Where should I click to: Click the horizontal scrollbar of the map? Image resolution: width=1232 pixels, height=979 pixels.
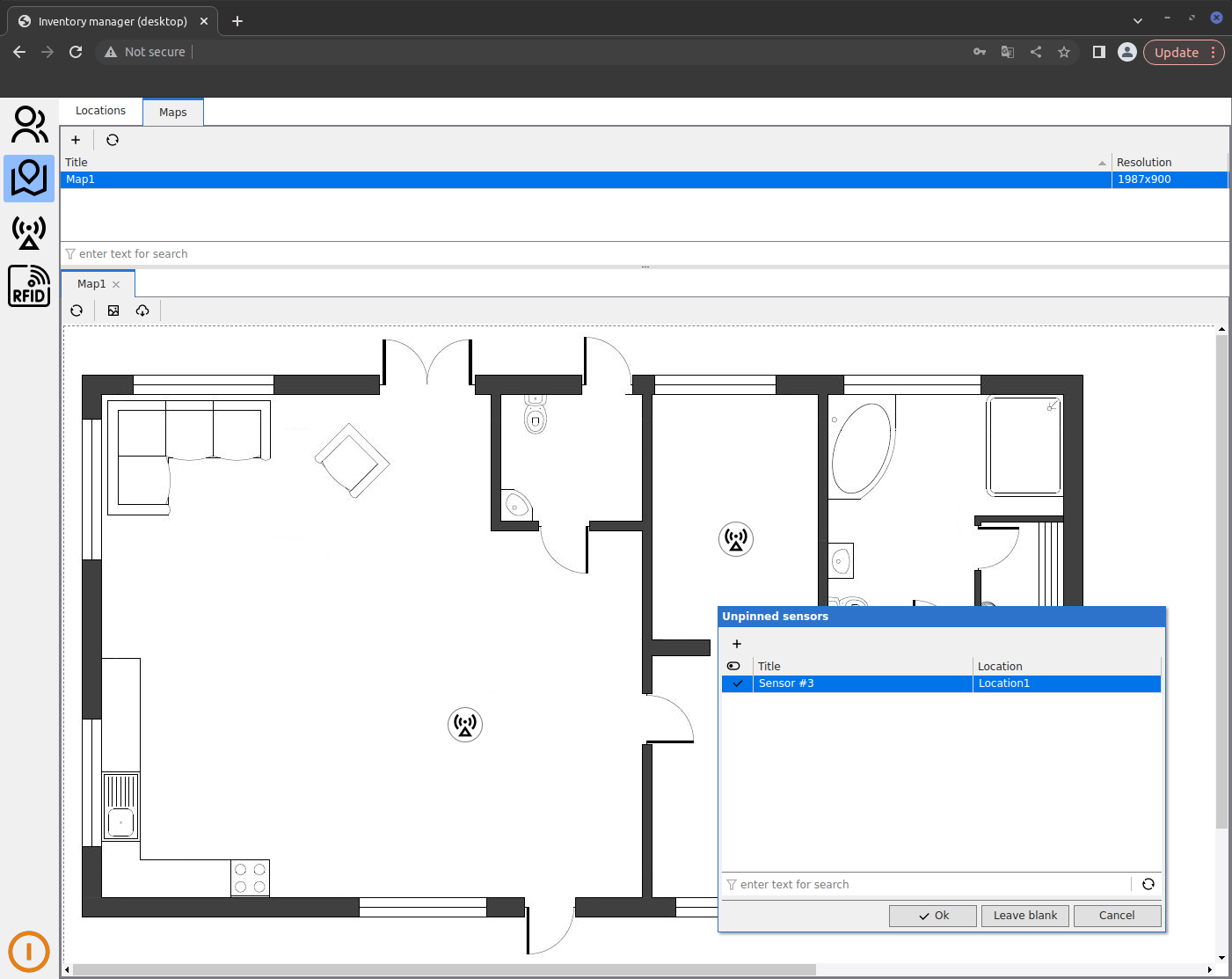point(444,969)
